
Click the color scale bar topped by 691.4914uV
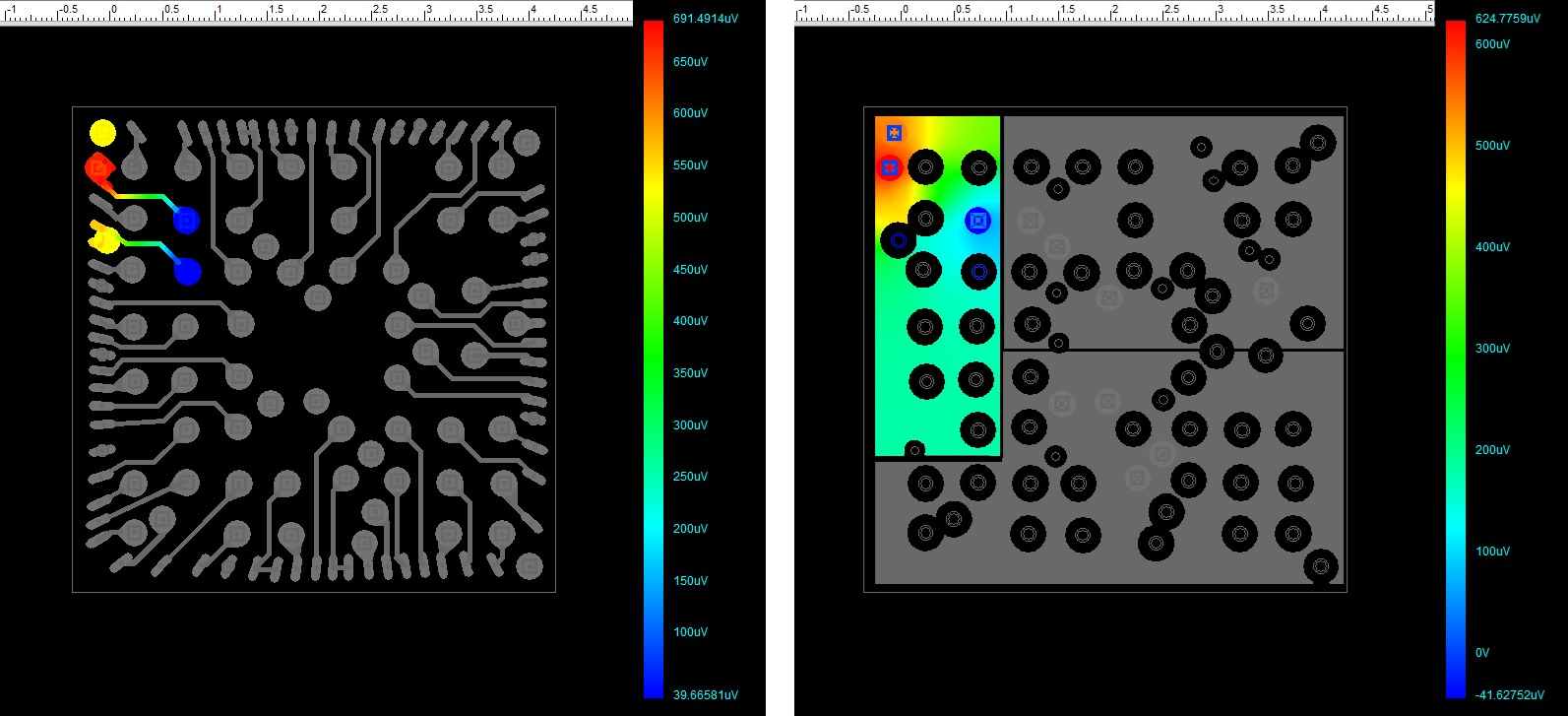pyautogui.click(x=654, y=358)
